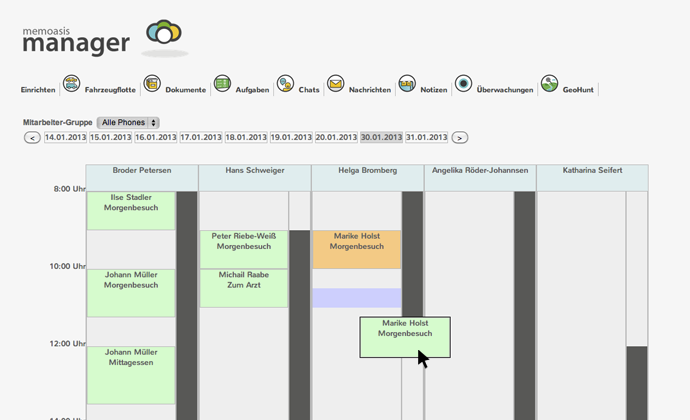
Task: Open the Fahrzeugflotte car icon
Action: coord(71,83)
